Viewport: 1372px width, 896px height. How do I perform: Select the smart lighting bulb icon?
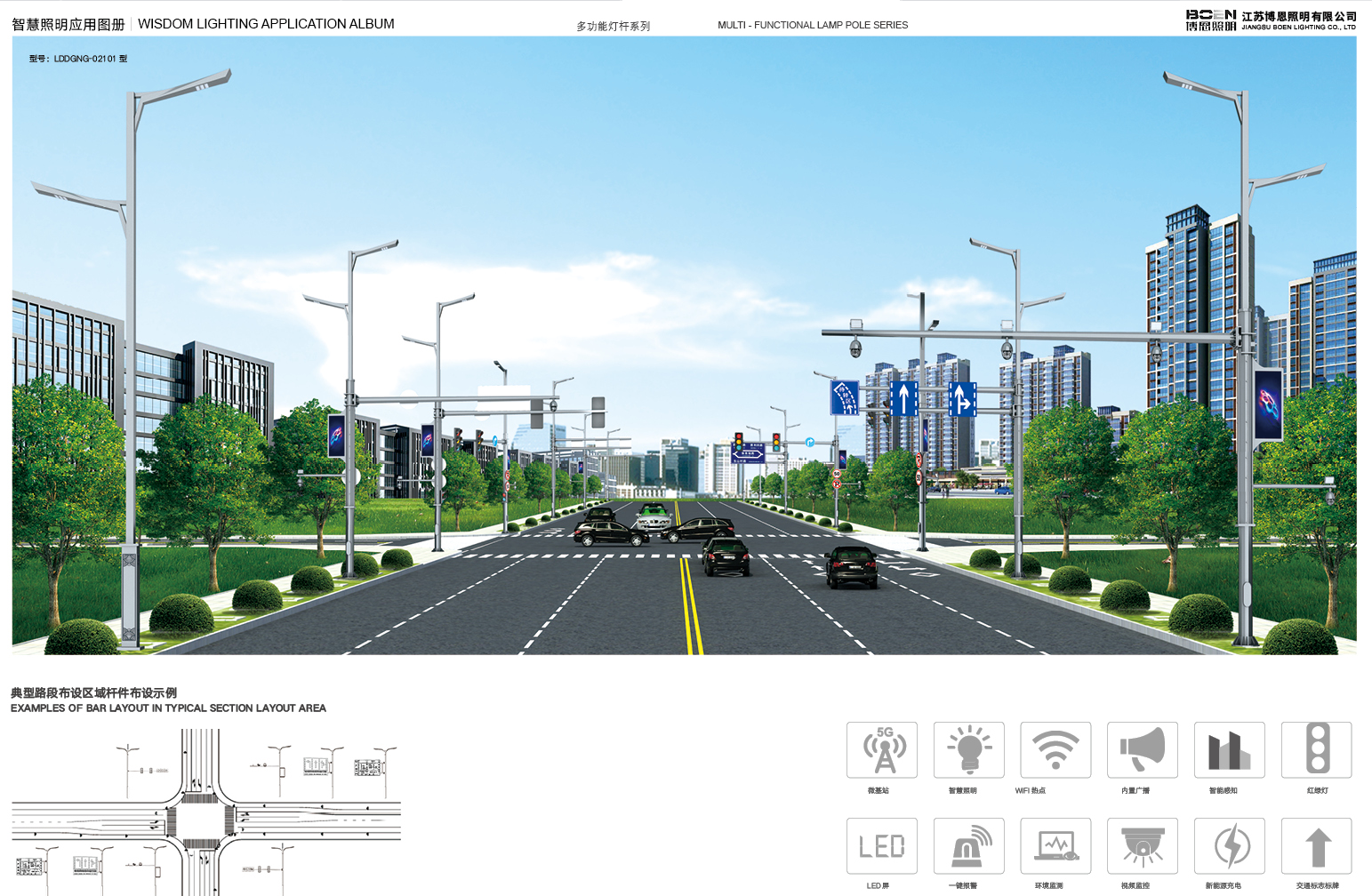pos(968,750)
